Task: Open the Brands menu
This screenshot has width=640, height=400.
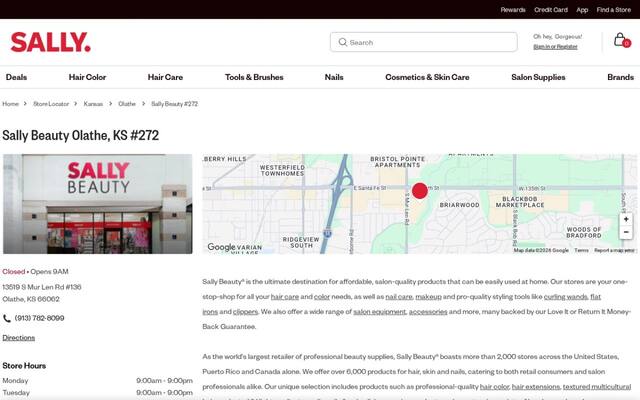Action: (x=620, y=77)
